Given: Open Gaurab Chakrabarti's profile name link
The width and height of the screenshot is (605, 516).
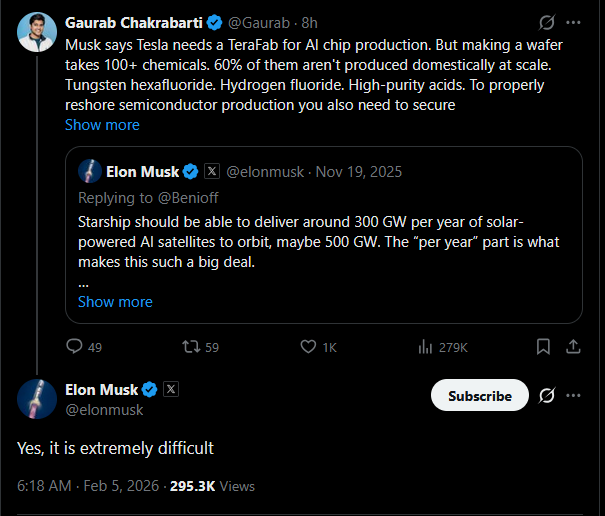Looking at the screenshot, I should point(129,22).
